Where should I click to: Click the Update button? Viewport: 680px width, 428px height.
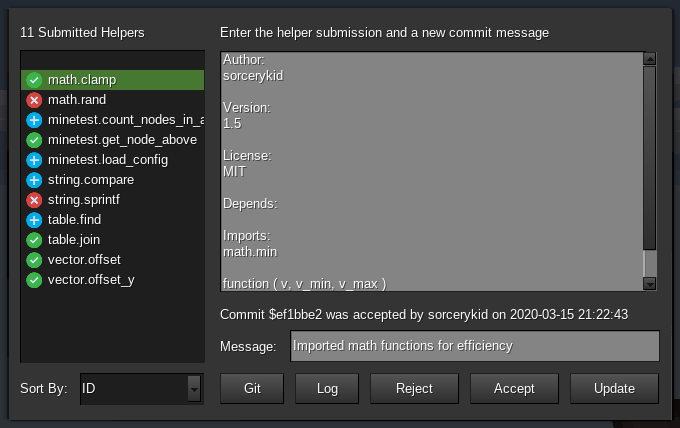pos(614,388)
